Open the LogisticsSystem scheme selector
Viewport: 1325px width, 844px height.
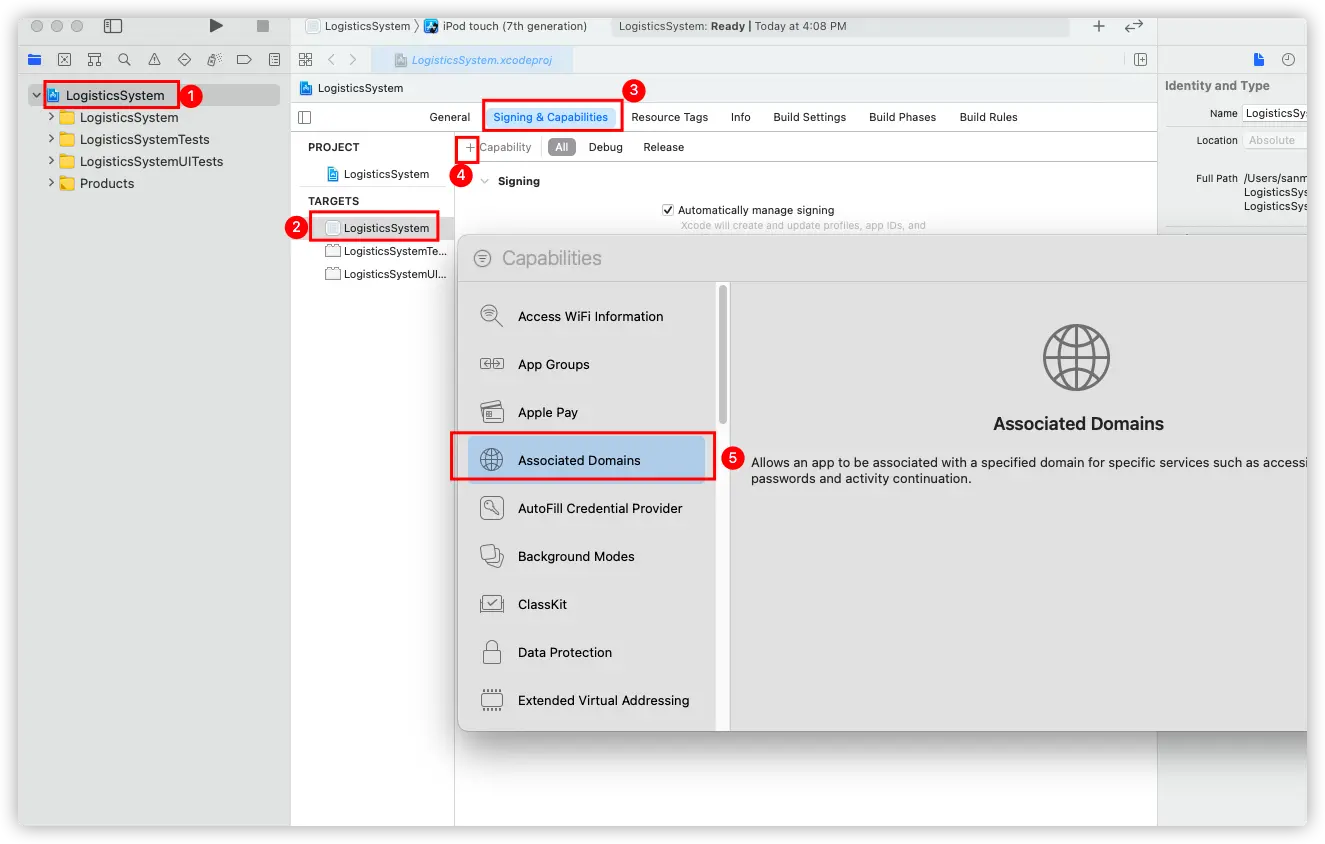pyautogui.click(x=358, y=26)
